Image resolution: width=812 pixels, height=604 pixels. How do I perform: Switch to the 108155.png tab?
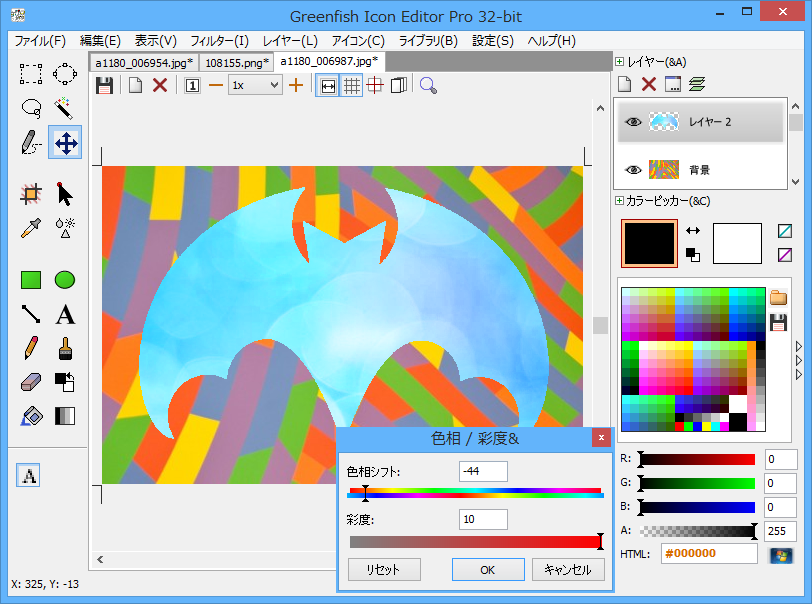point(236,62)
